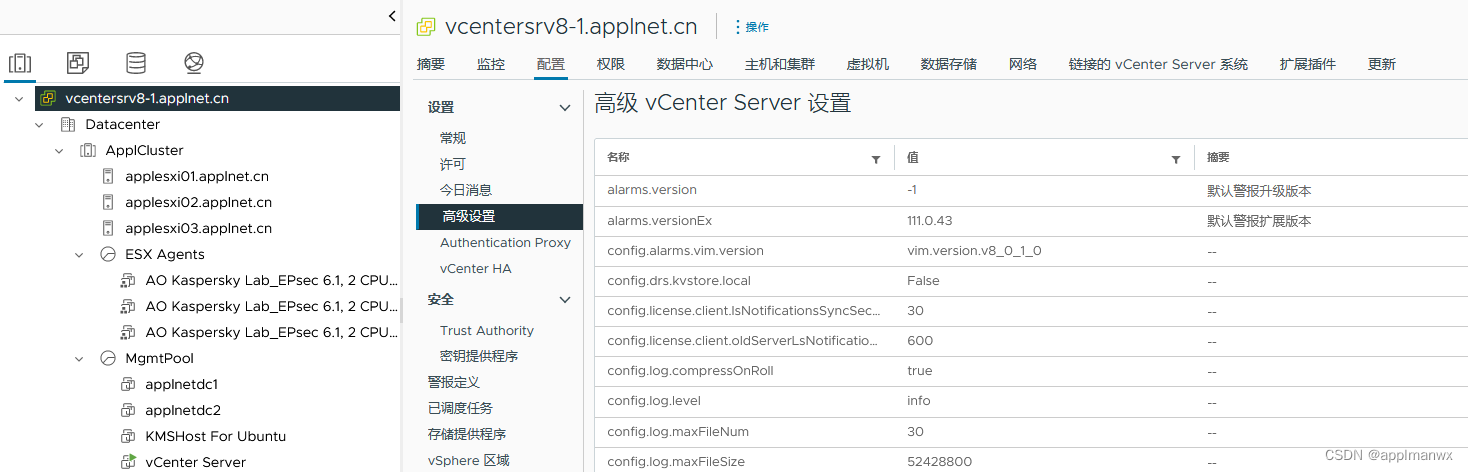Collapse the 安全 section chevron

[565, 300]
